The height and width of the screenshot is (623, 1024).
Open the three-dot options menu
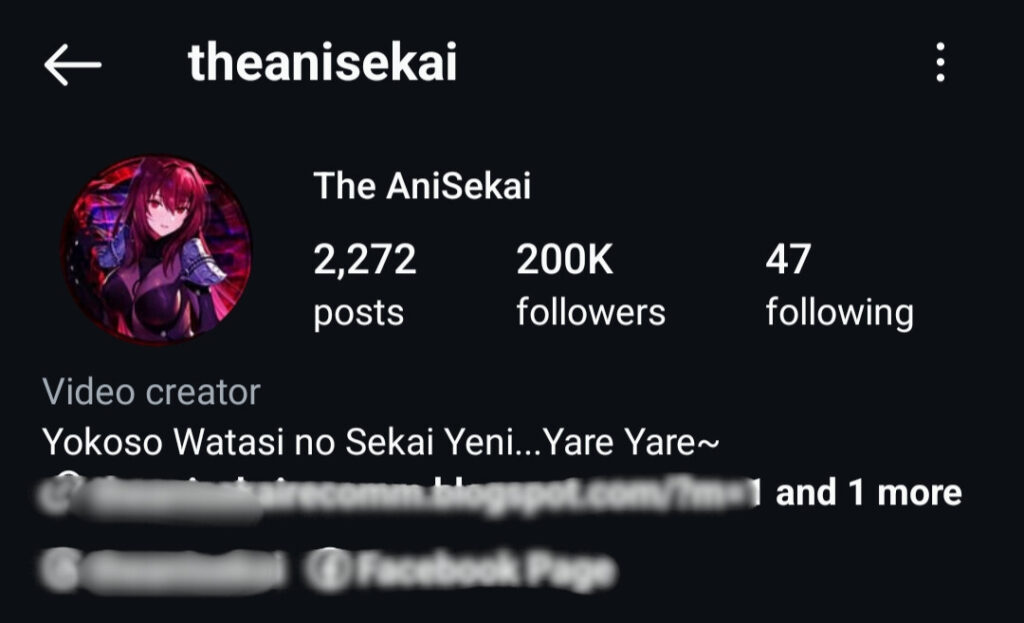(x=940, y=62)
